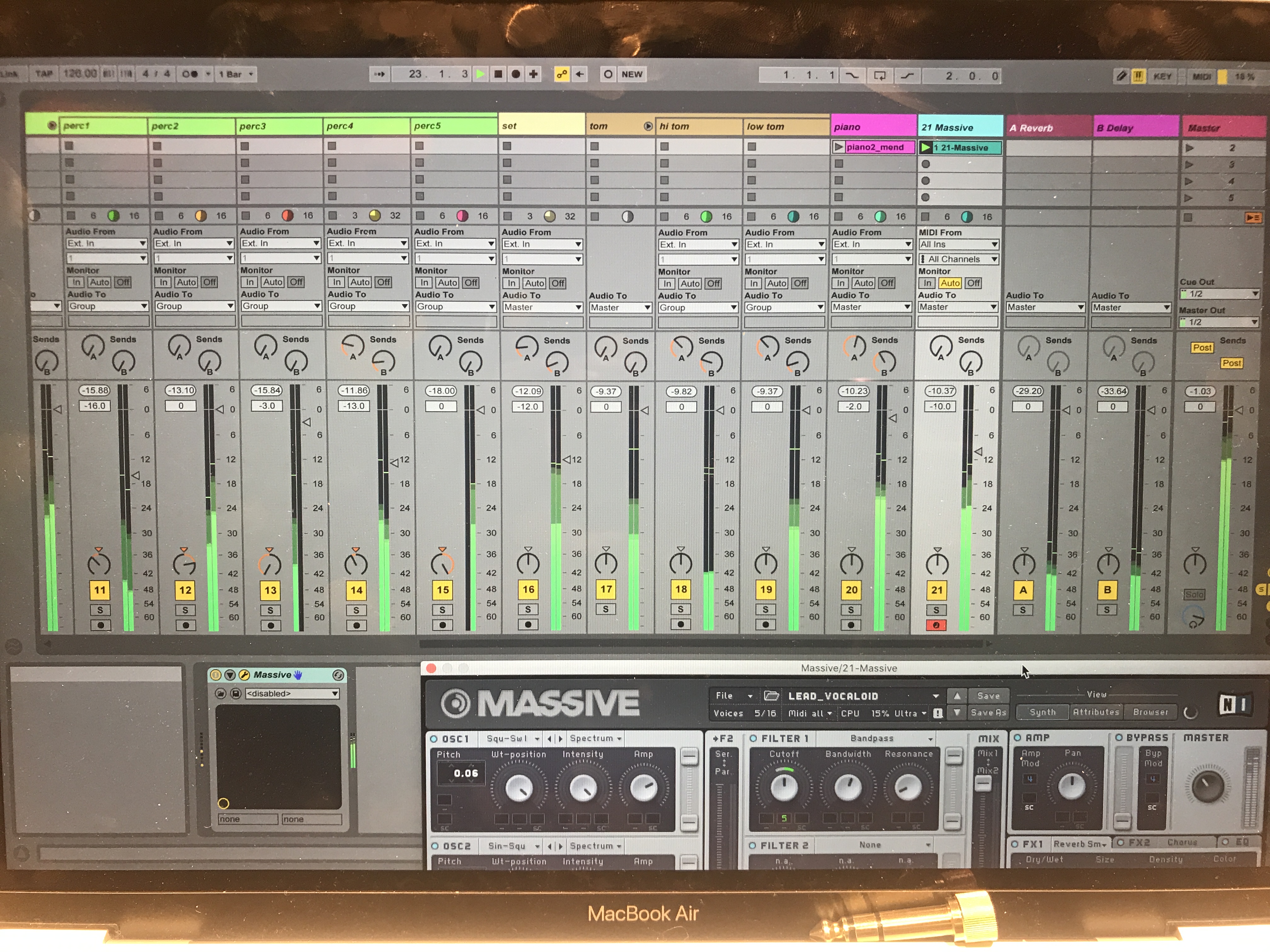
Task: Open Massive plug-in window wrench icon
Action: coord(244,675)
